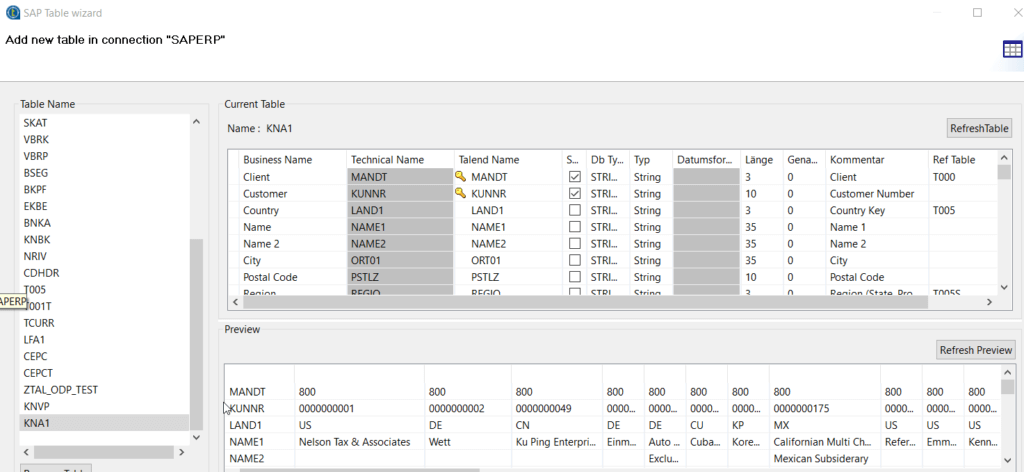Click the Table Name list vertical scrollbar thumb
This screenshot has width=1024, height=472.
click(x=196, y=334)
